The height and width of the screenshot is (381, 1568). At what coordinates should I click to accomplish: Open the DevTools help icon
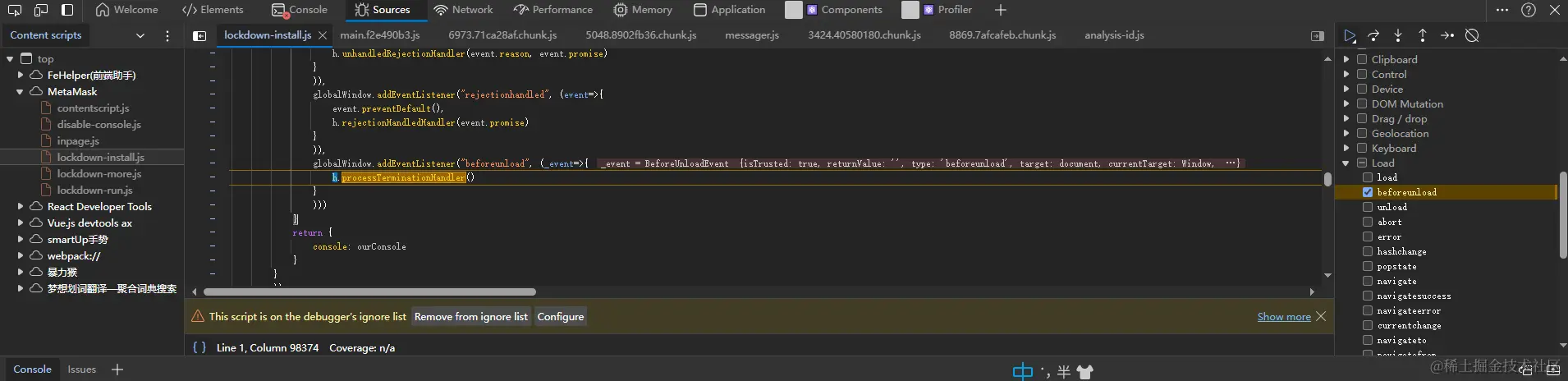click(x=1529, y=10)
